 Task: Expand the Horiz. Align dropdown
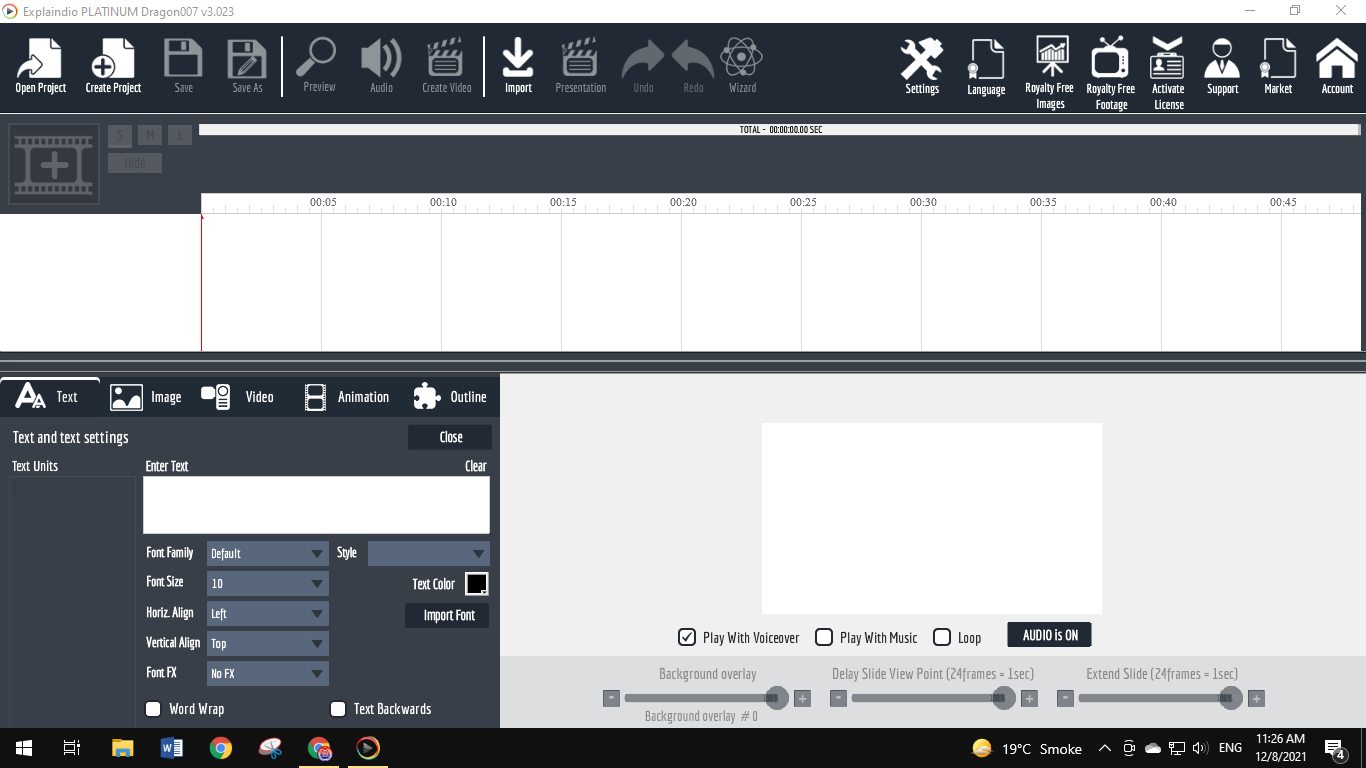click(268, 613)
